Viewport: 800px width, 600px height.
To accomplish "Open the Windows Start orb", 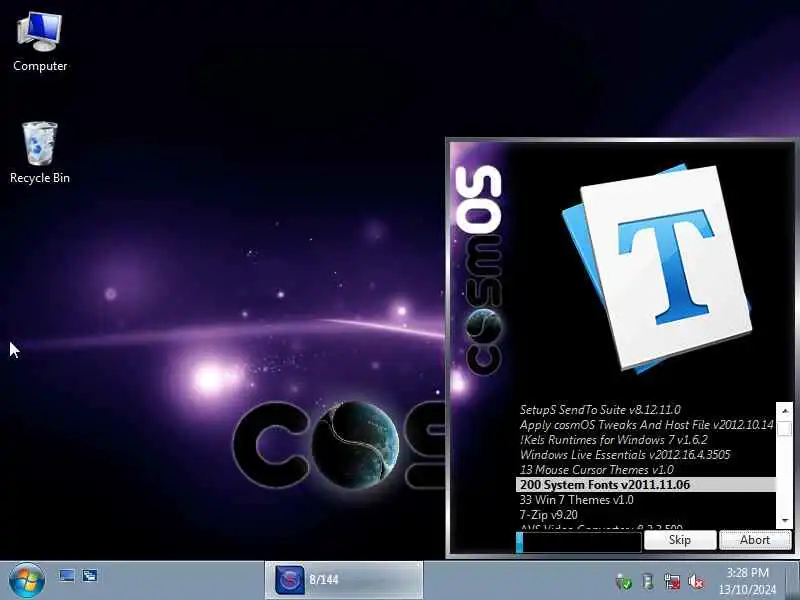I will [x=27, y=580].
